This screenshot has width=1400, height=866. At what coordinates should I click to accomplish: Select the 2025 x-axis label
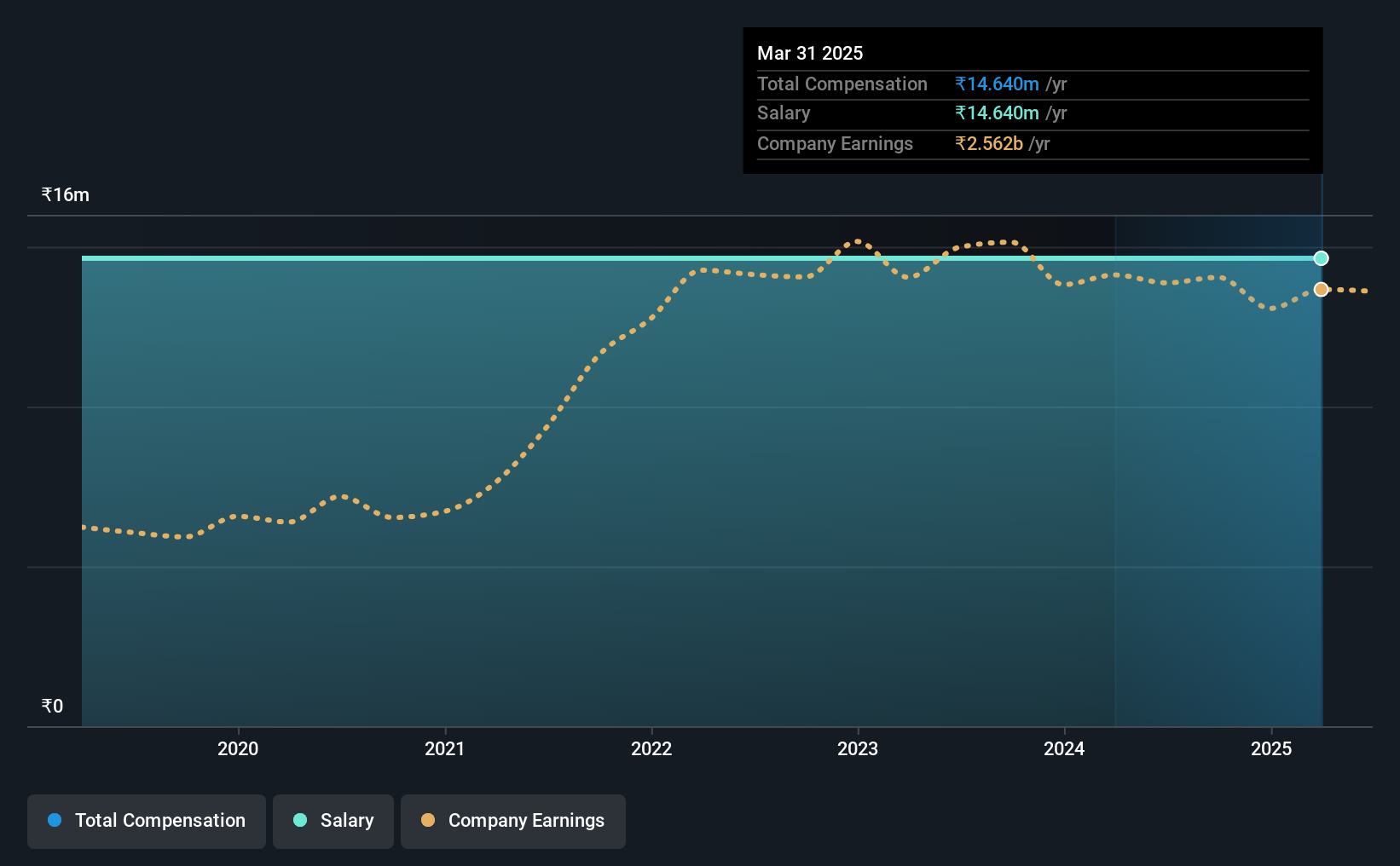(1271, 748)
